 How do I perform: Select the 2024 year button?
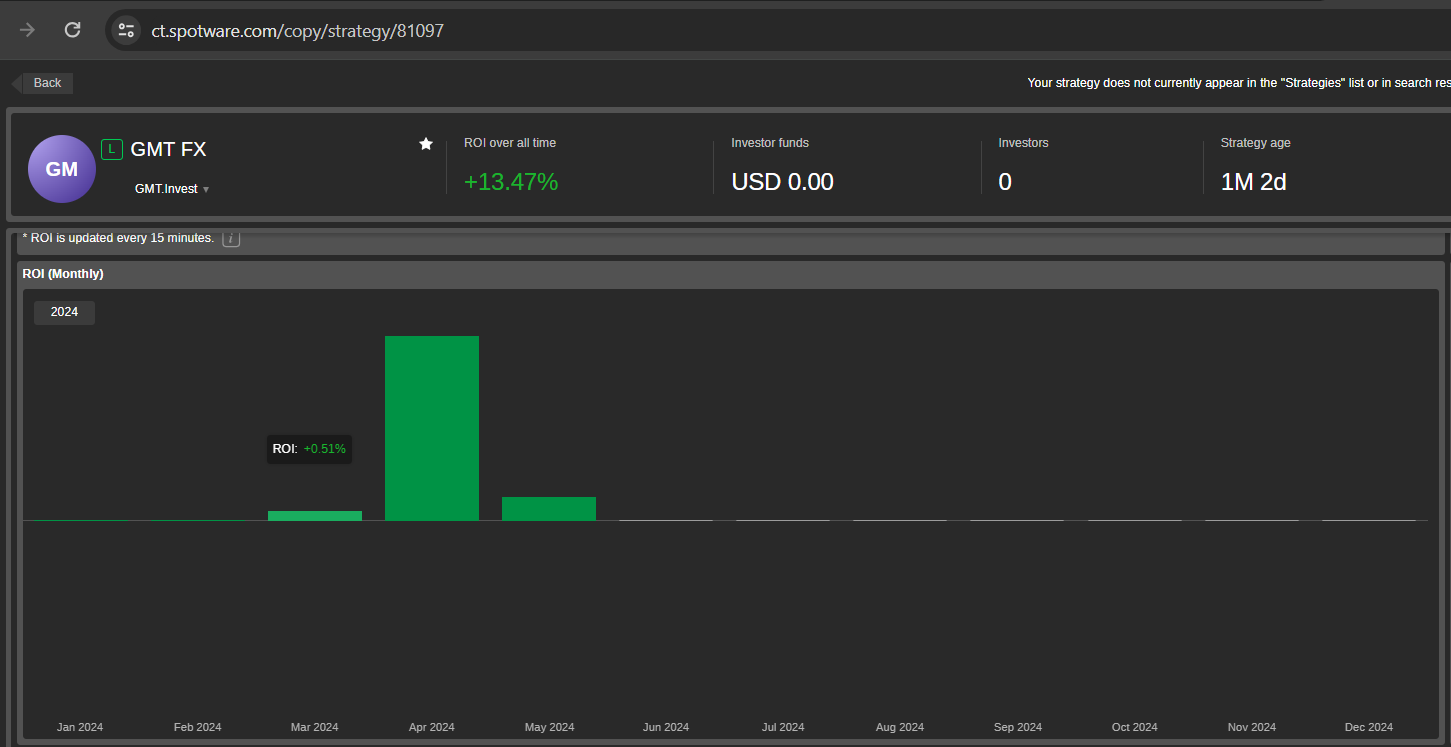[x=64, y=312]
